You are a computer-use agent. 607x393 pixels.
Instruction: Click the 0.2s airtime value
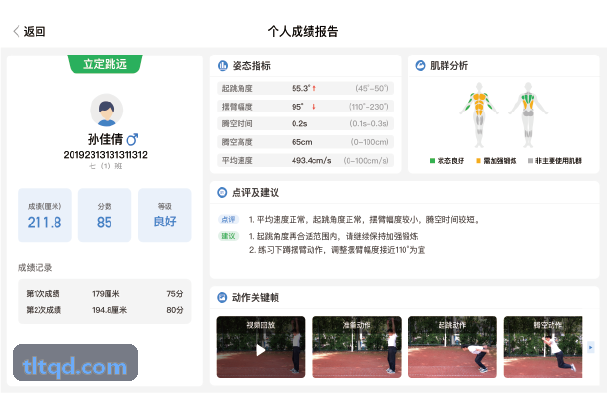pos(300,124)
